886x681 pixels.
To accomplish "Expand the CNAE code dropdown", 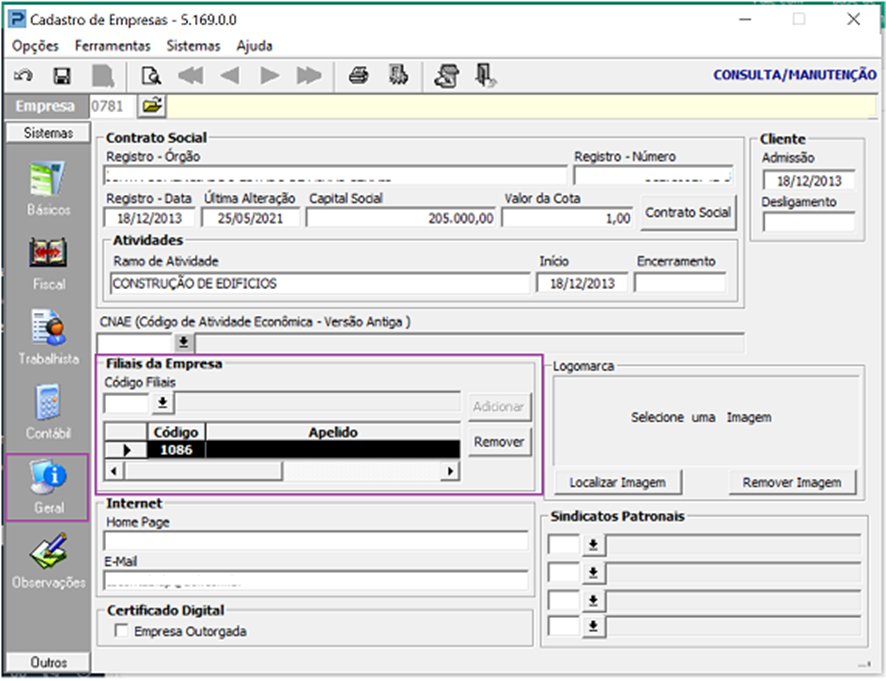I will (x=184, y=342).
